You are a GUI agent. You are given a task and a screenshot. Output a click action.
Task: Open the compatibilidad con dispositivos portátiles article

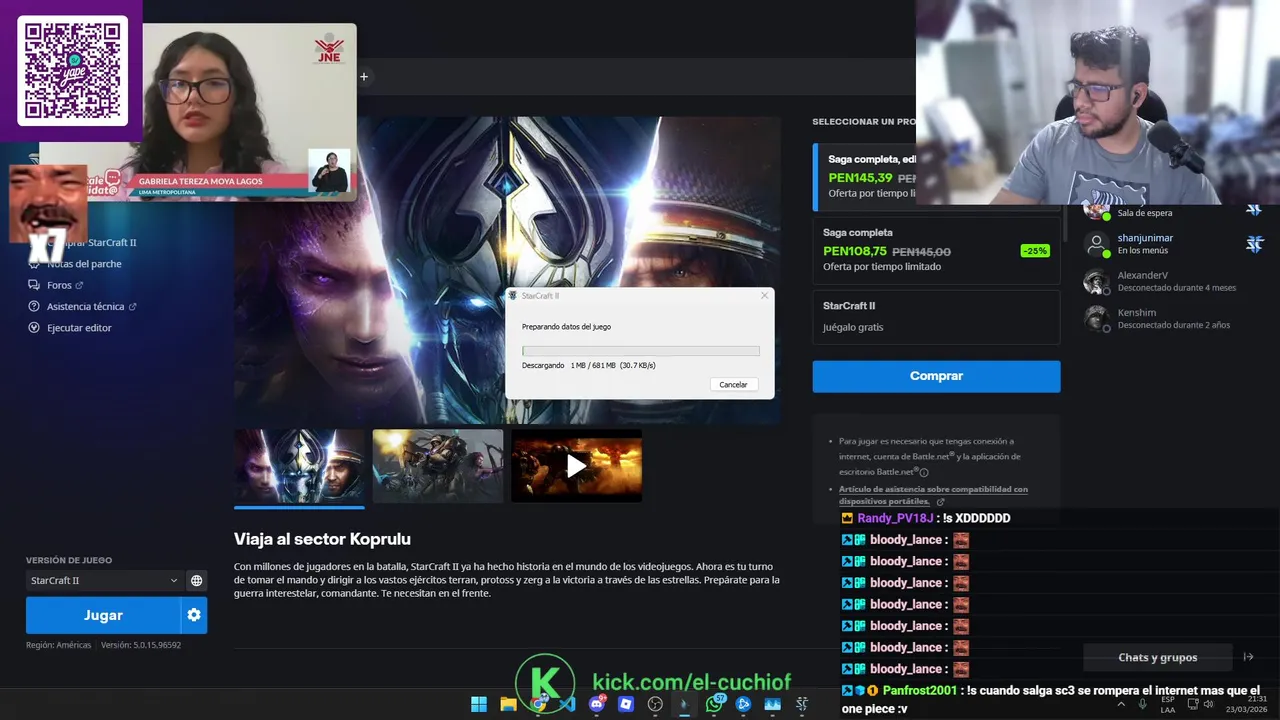point(933,495)
